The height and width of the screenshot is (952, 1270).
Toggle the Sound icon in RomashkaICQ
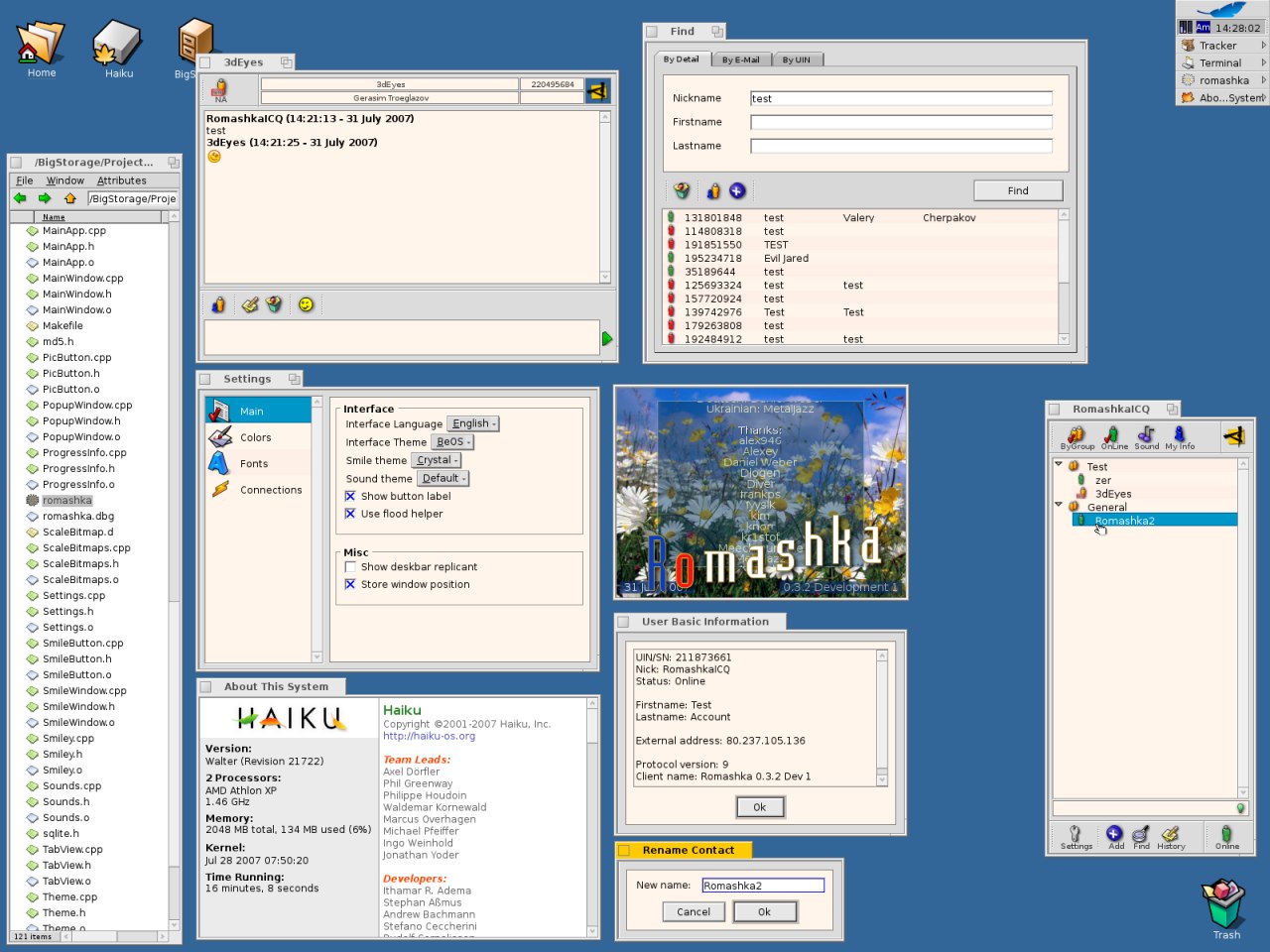(1146, 436)
